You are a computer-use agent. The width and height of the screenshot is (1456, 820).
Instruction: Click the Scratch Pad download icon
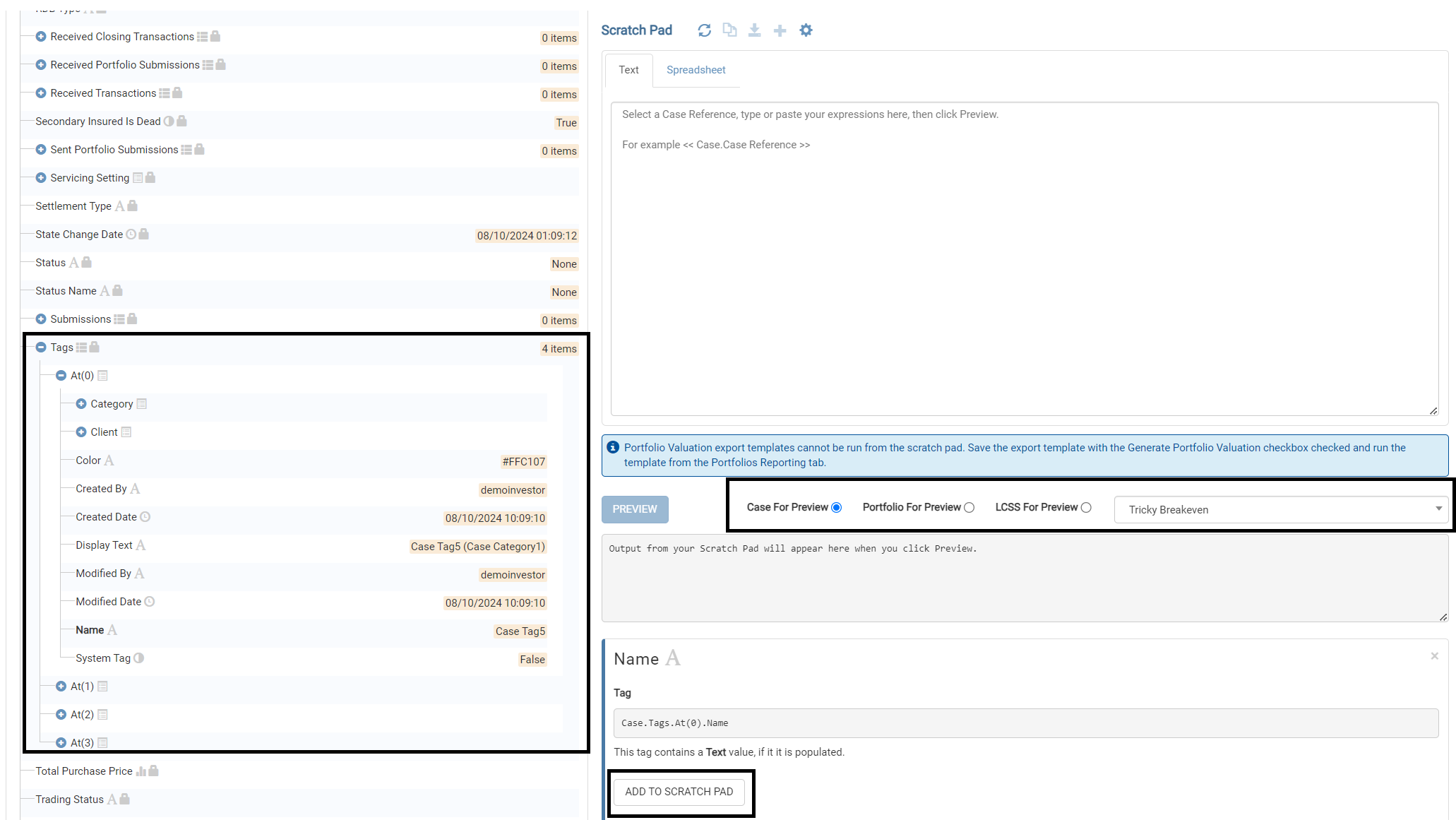(x=754, y=30)
